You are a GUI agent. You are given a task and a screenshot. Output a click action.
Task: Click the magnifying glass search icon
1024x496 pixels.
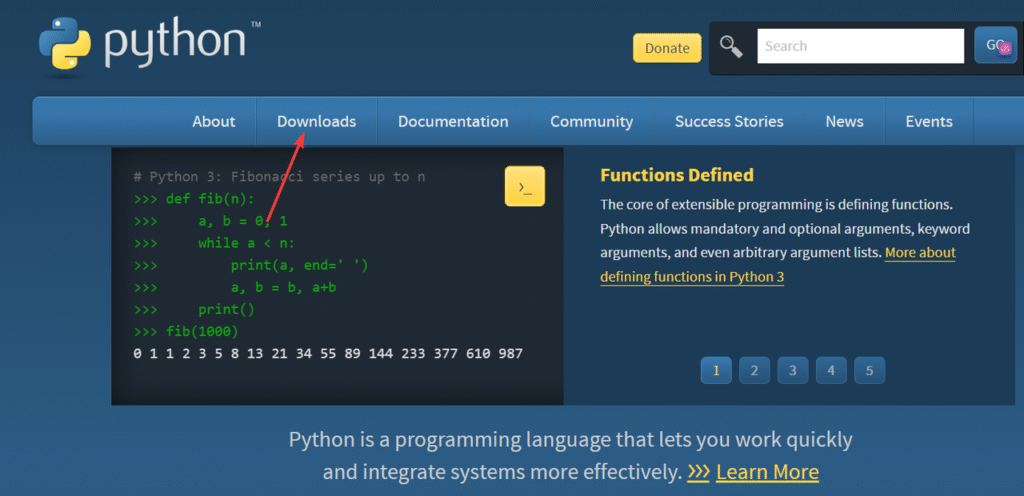732,47
